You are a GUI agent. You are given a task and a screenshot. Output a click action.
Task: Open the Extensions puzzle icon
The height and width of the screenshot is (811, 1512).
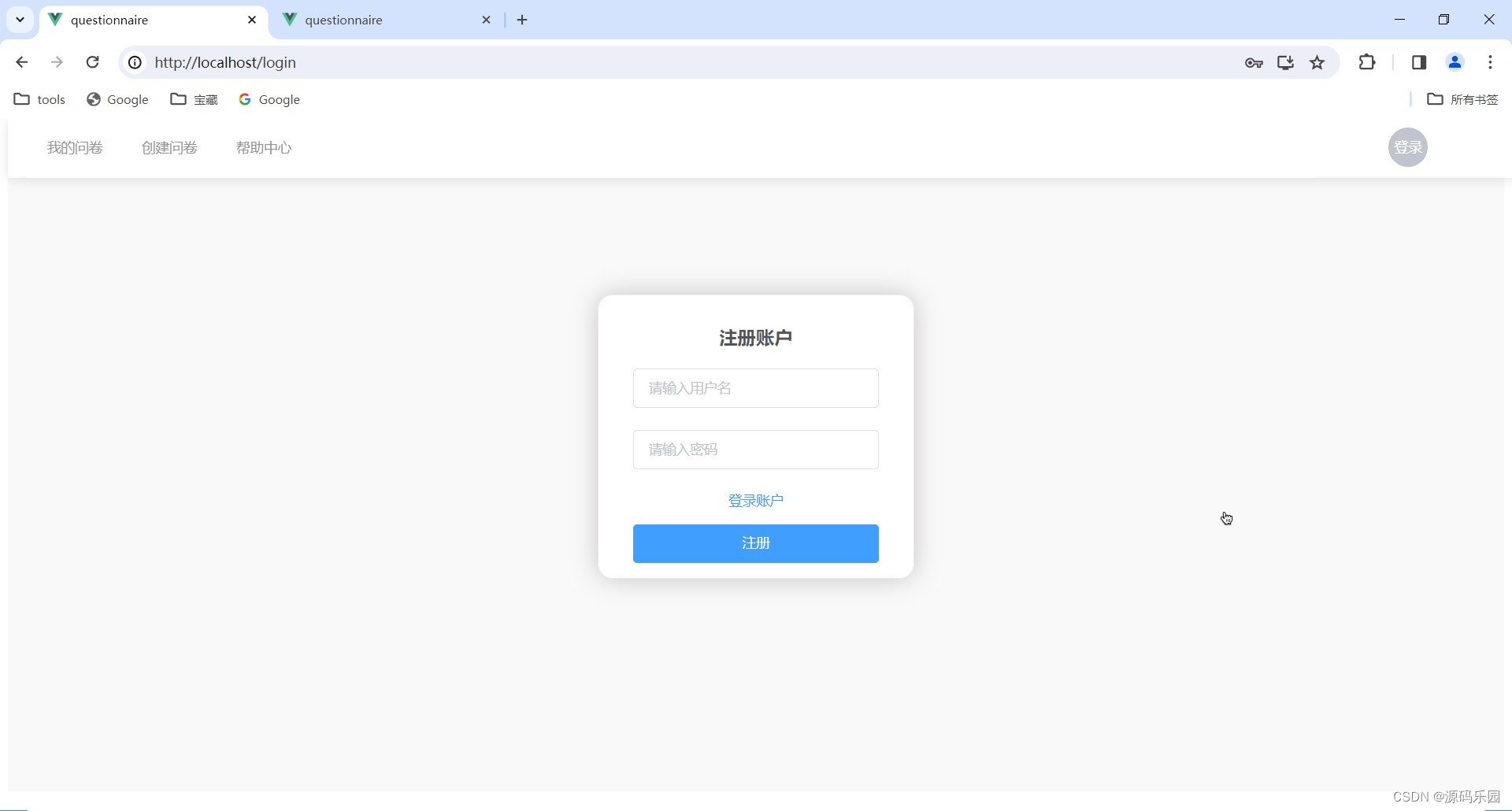[1368, 62]
